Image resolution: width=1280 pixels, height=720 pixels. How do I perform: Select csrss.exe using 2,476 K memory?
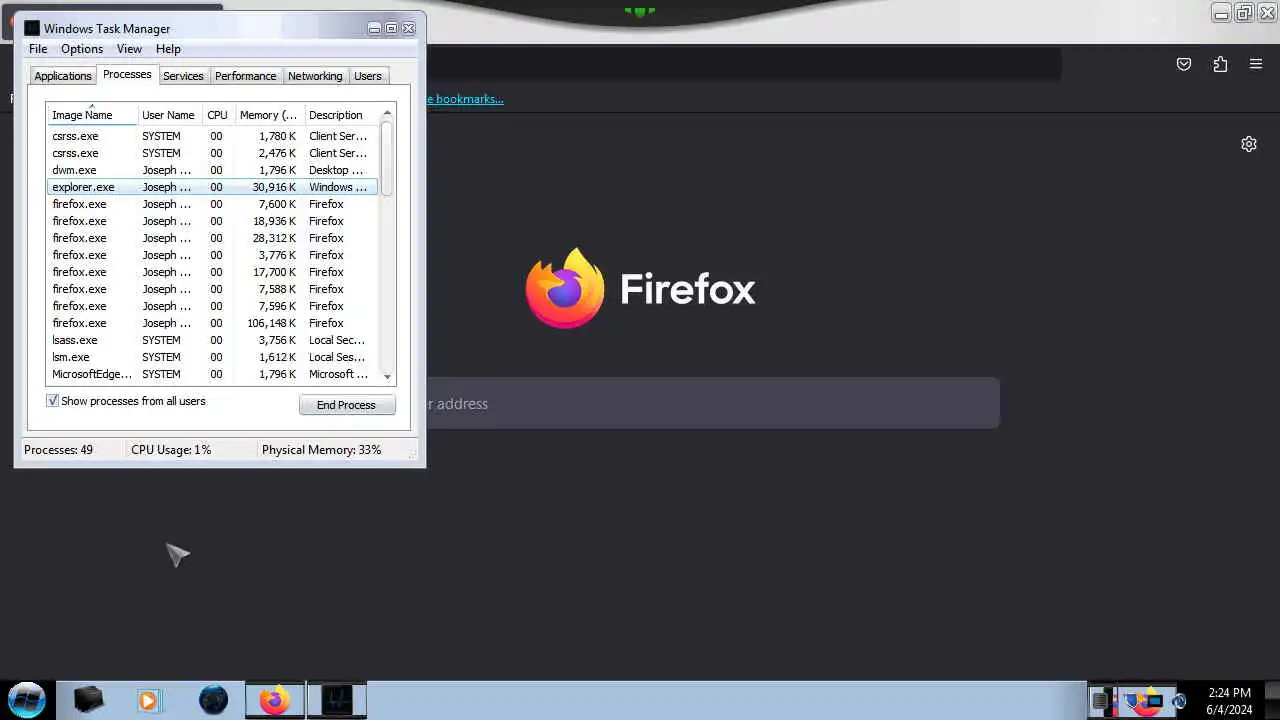tap(213, 153)
